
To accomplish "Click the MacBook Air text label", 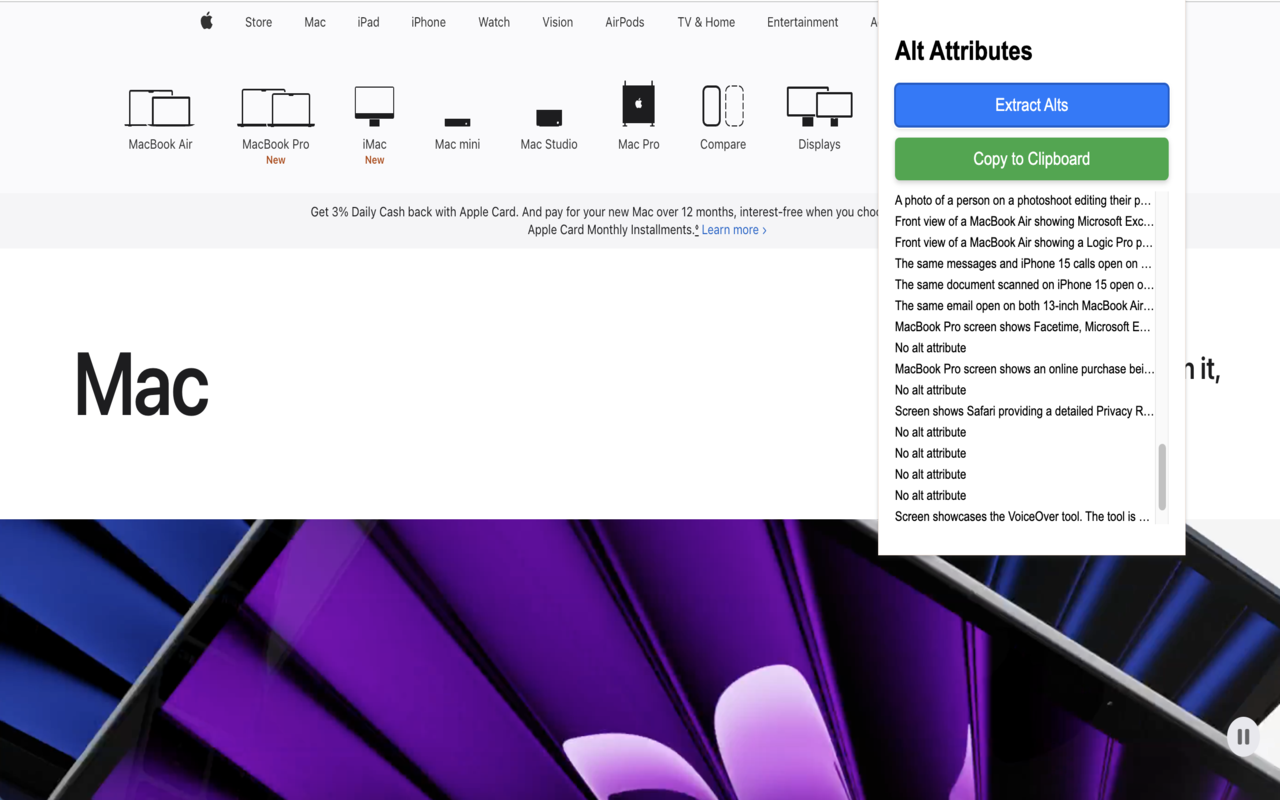I will click(x=160, y=144).
